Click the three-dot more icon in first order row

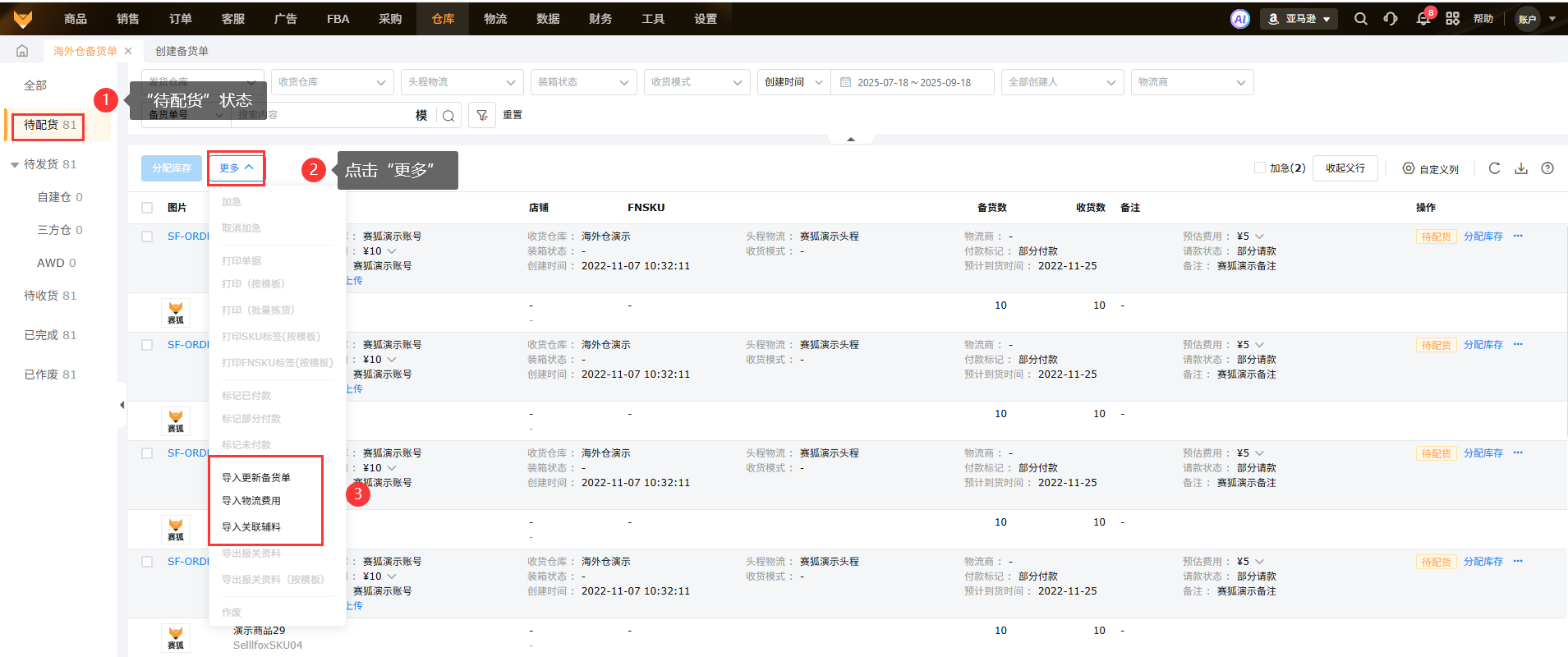pyautogui.click(x=1518, y=236)
